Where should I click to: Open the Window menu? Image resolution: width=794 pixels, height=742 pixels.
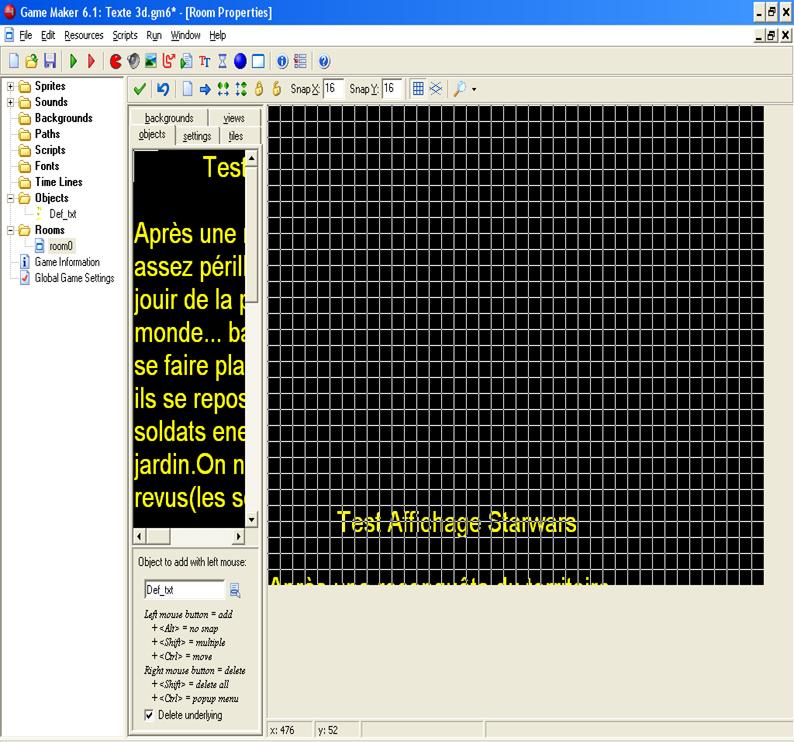[185, 35]
